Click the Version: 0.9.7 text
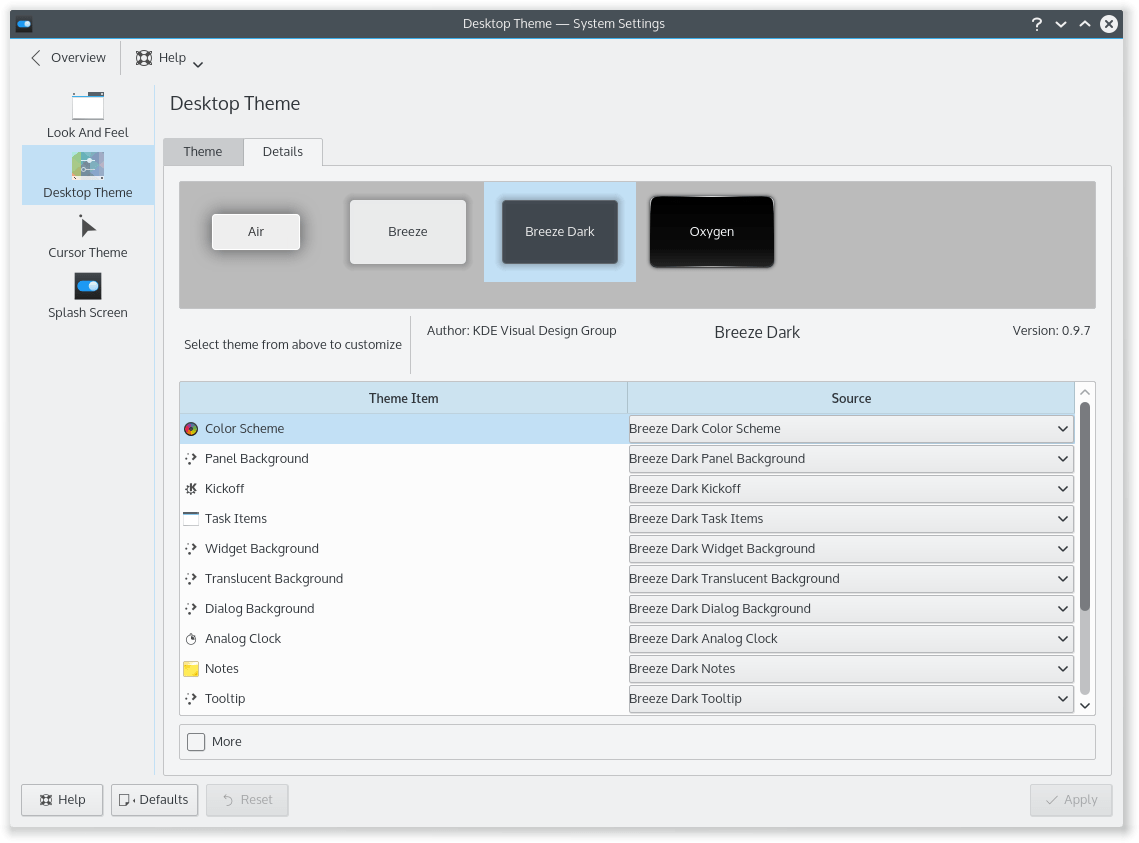1139x843 pixels. (x=1051, y=331)
